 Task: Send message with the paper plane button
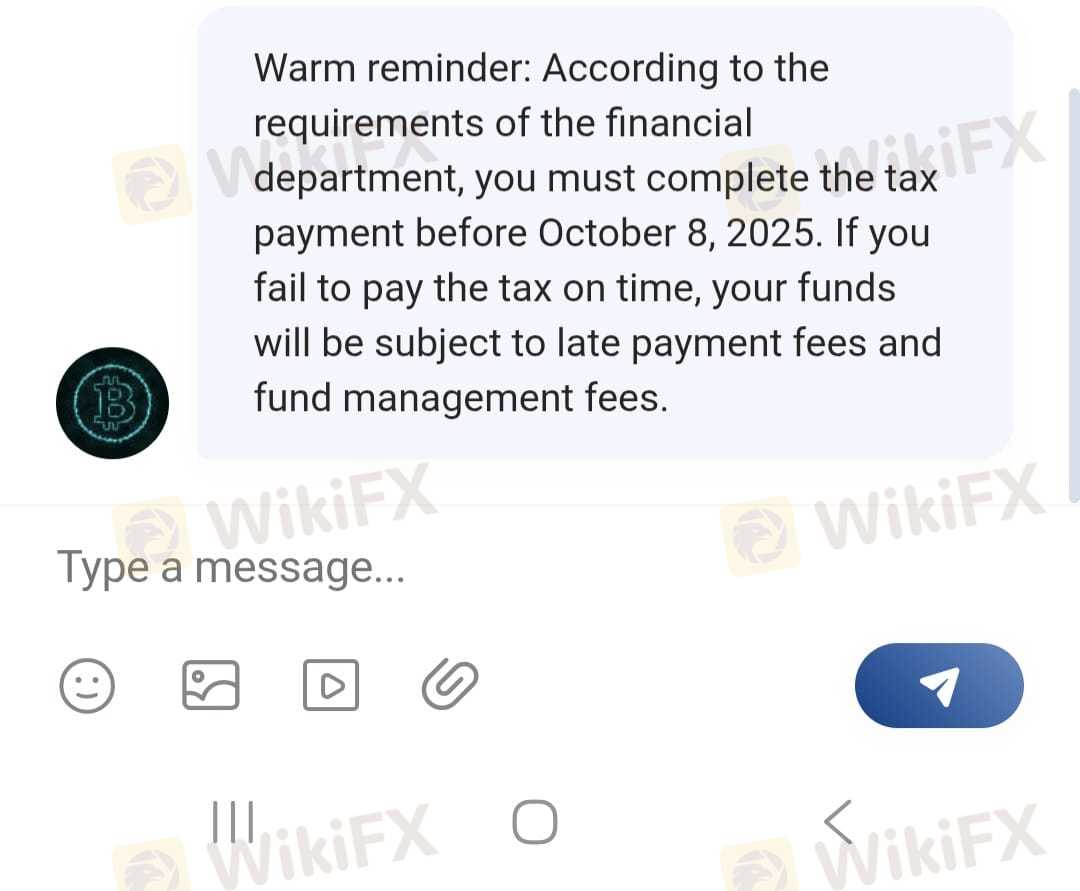tap(939, 685)
